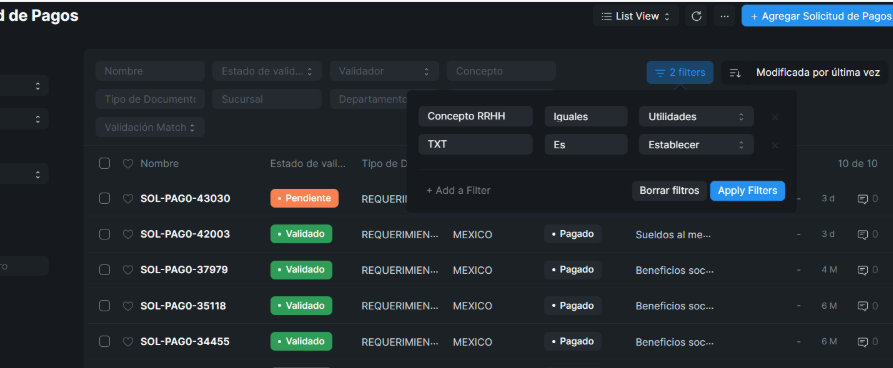
Task: Expand the Utilidades value dropdown
Action: pos(696,117)
